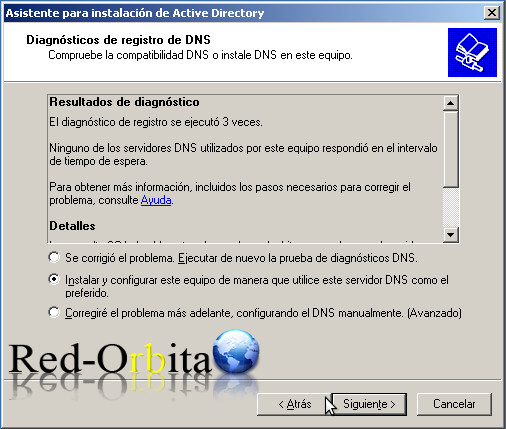Viewport: 506px width, 429px height.
Task: Select 'Corregiré el problema más adelante' option
Action: point(54,312)
